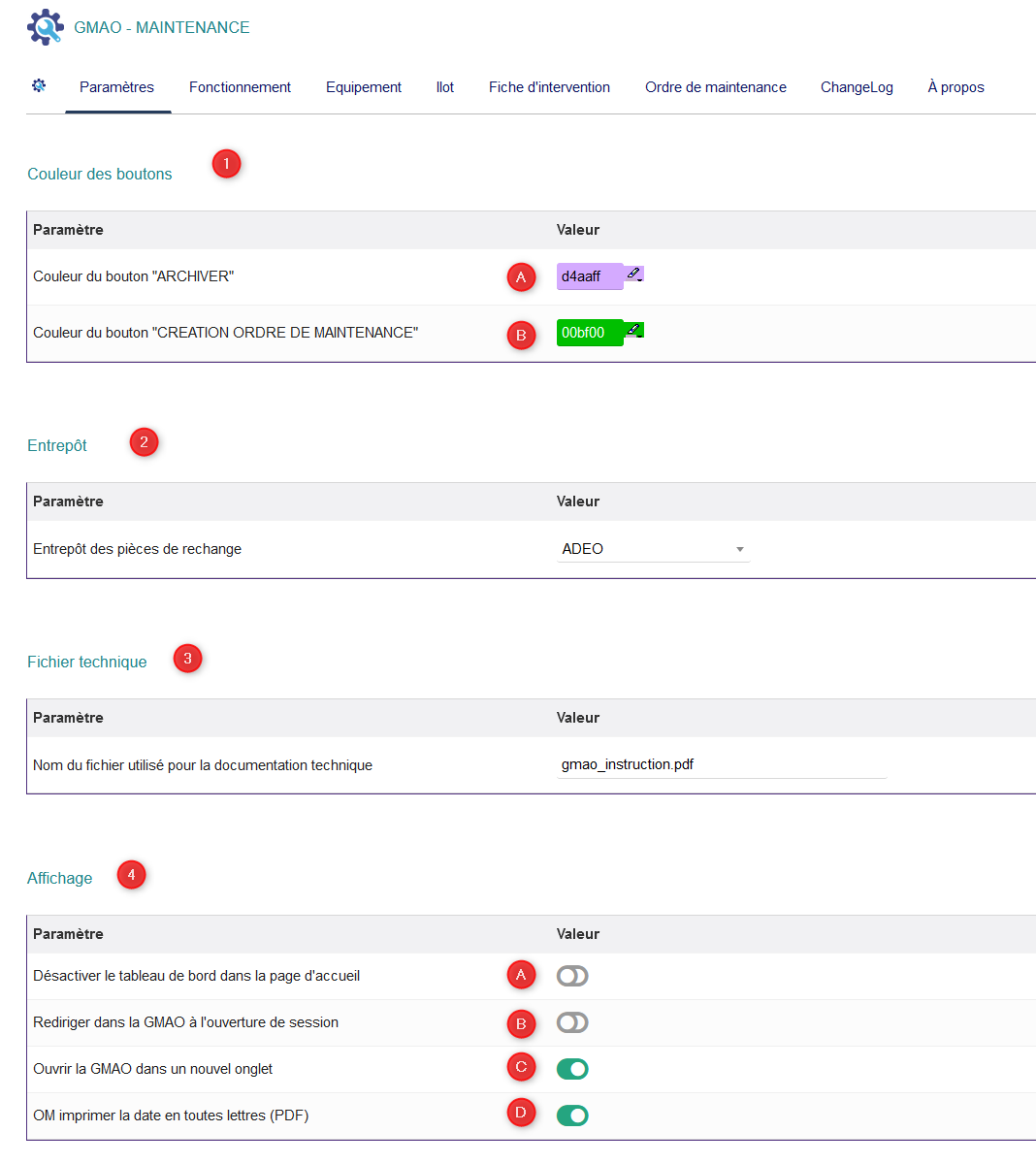Viewport: 1036px width, 1164px height.
Task: Disable Ouvrir la GMAO dans un nouvel onglet
Action: pos(572,1069)
